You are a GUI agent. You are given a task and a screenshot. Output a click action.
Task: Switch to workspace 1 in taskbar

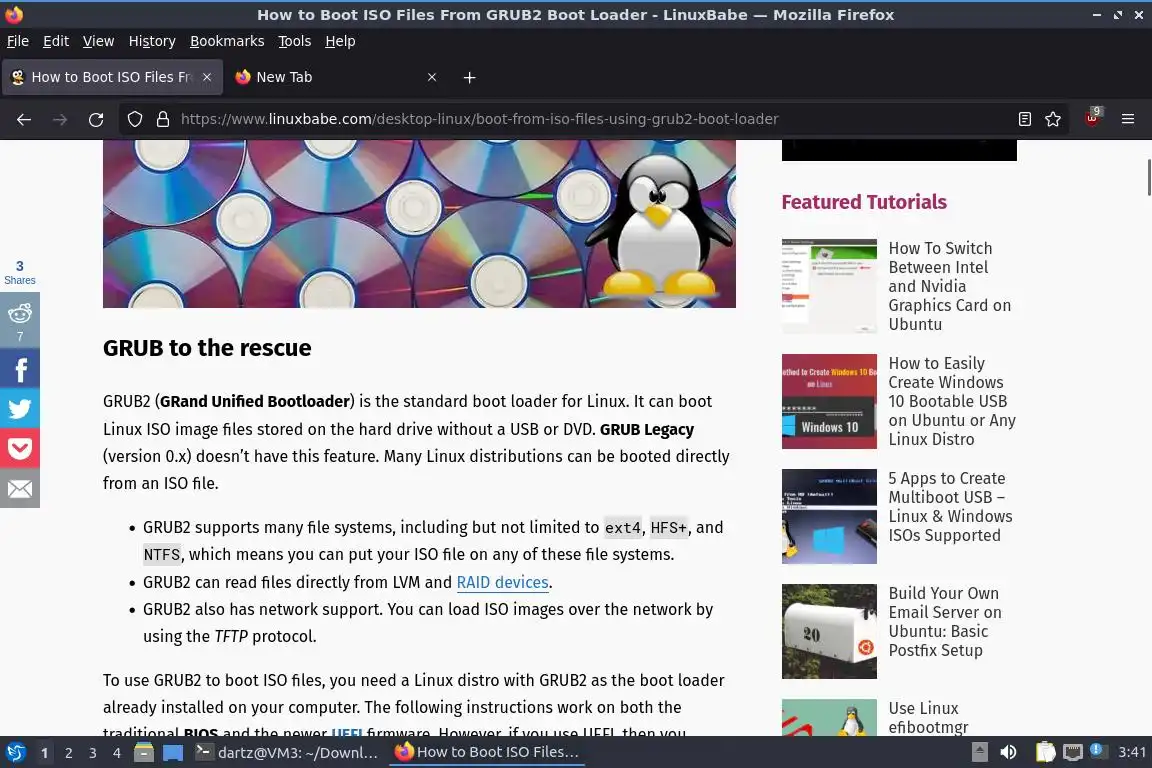click(44, 753)
